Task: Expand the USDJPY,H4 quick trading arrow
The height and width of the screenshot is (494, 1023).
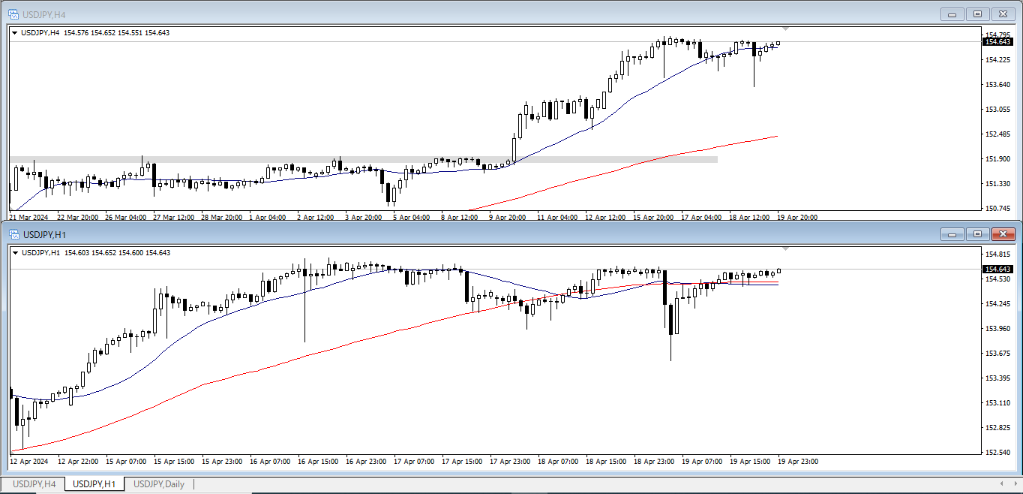Action: pos(15,33)
